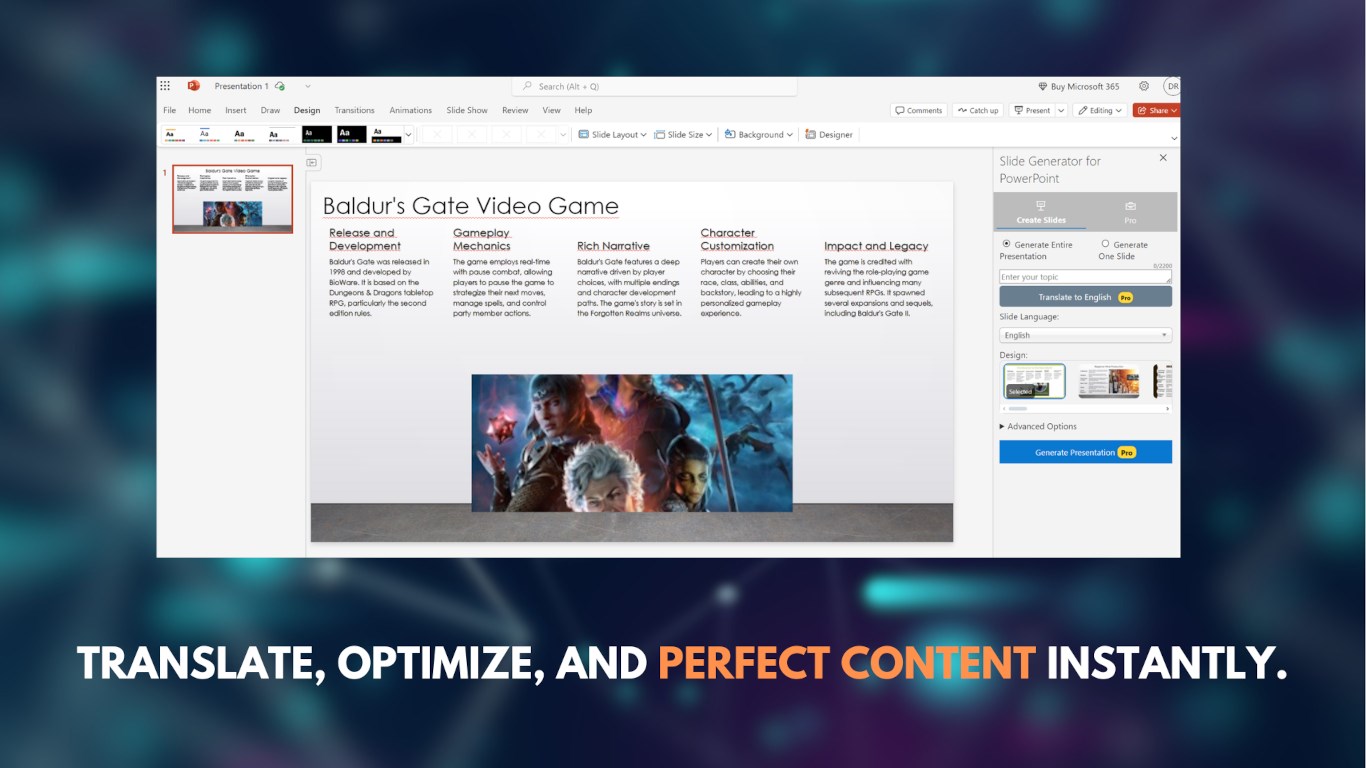
Task: Open the Slide Layout dropdown
Action: [x=612, y=134]
